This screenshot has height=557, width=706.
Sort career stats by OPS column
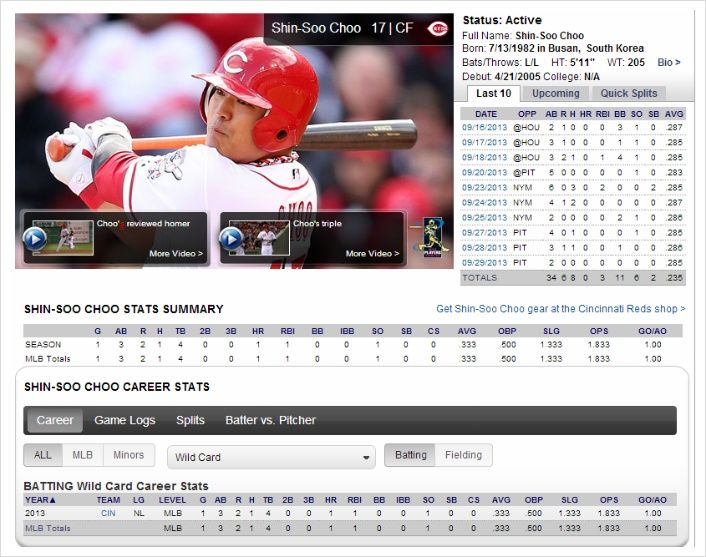pos(609,500)
